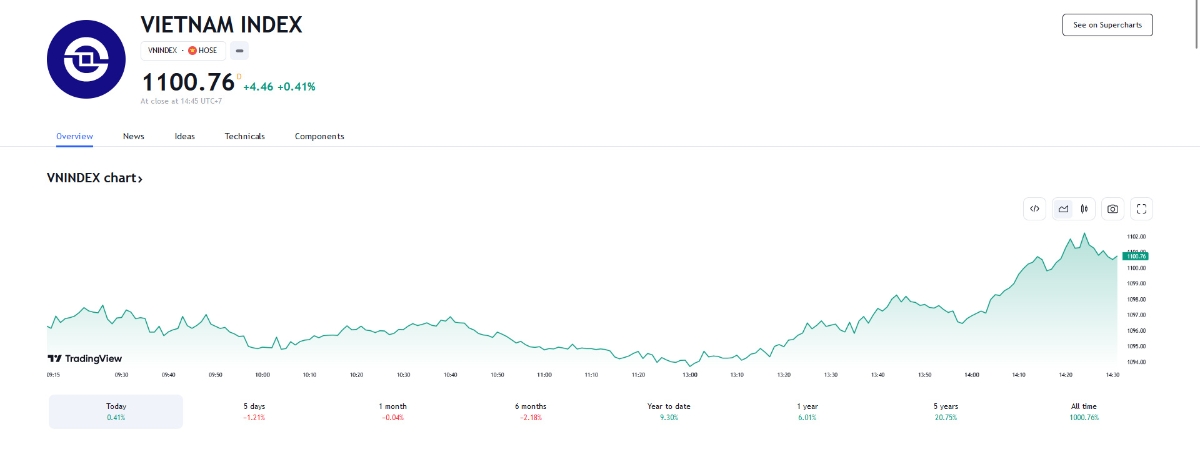Switch to candlestick chart style
The height and width of the screenshot is (452, 1200).
[1084, 209]
